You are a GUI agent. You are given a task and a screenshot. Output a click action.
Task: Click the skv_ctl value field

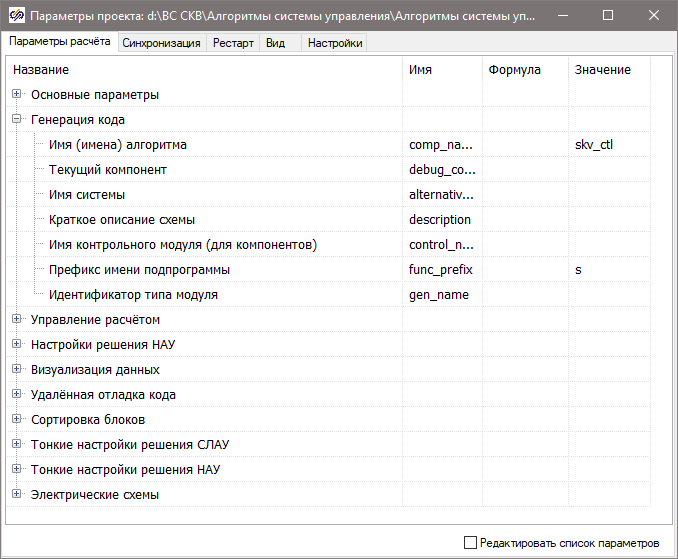click(608, 145)
